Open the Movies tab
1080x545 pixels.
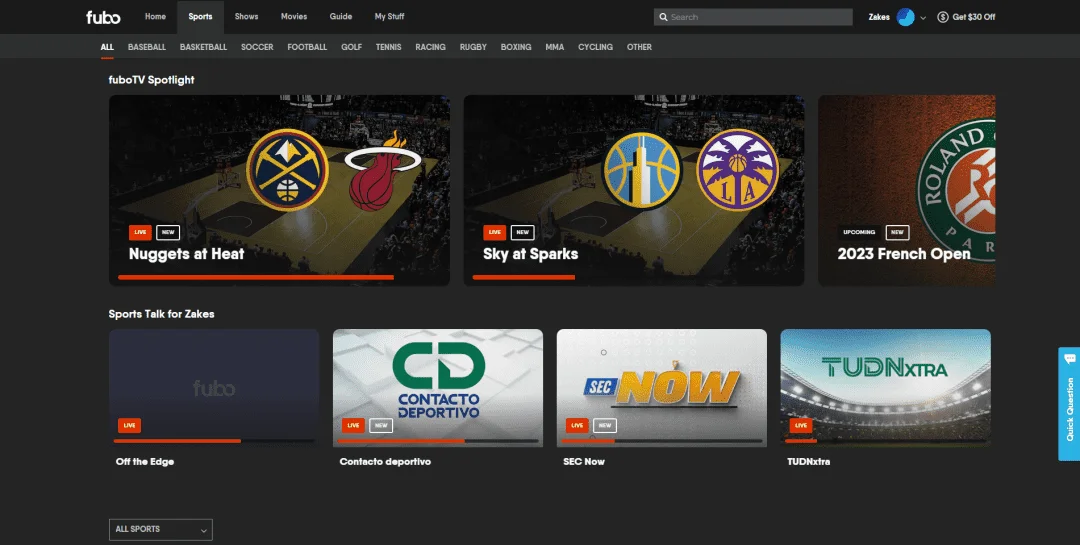click(x=294, y=17)
